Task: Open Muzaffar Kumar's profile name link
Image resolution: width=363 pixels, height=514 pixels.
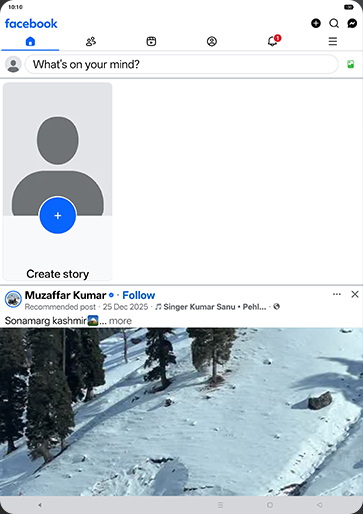Action: 66,295
